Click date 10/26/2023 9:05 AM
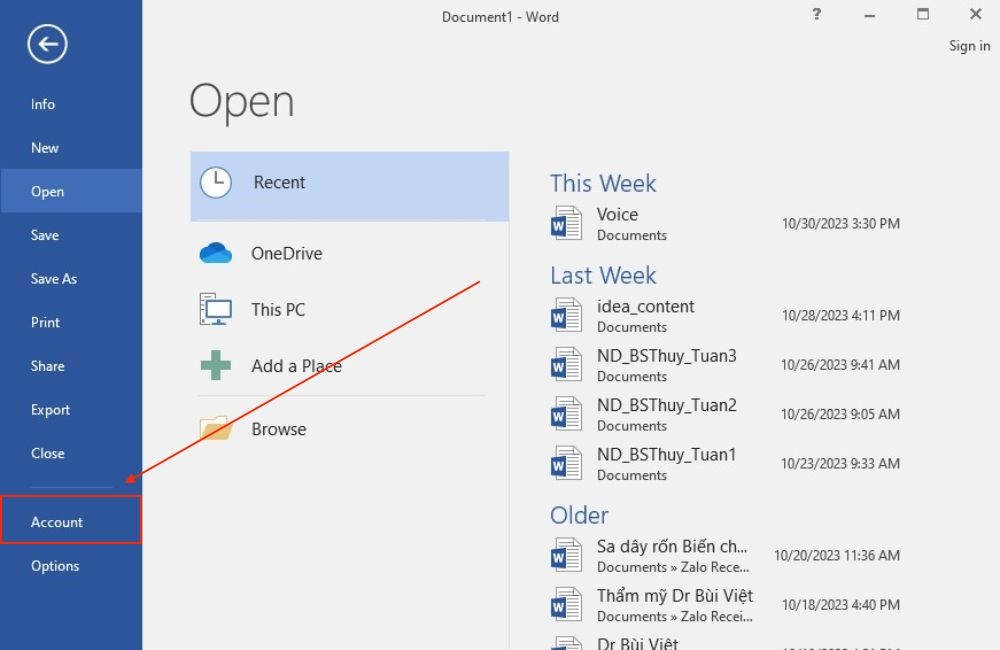Image resolution: width=1000 pixels, height=650 pixels. pos(840,414)
